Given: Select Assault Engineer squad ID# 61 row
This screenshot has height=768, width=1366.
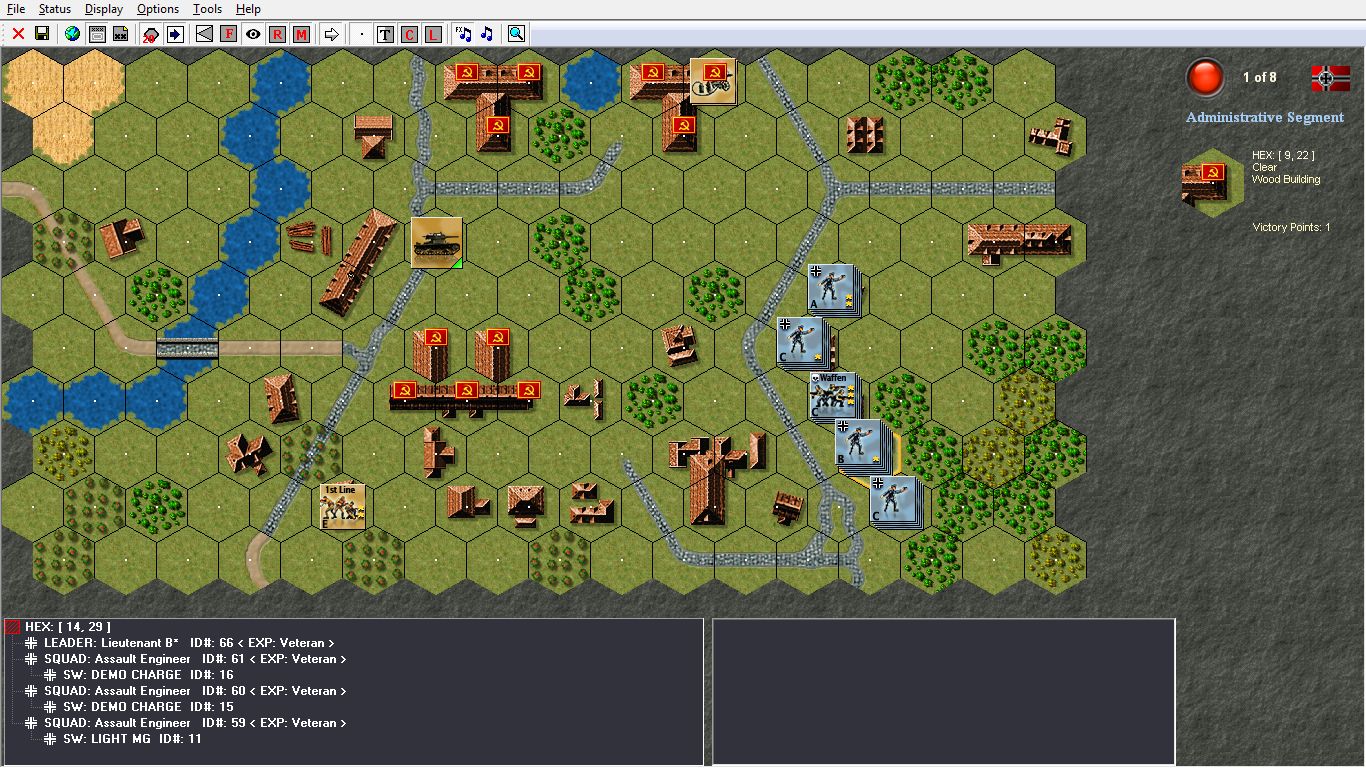Looking at the screenshot, I should [195, 659].
